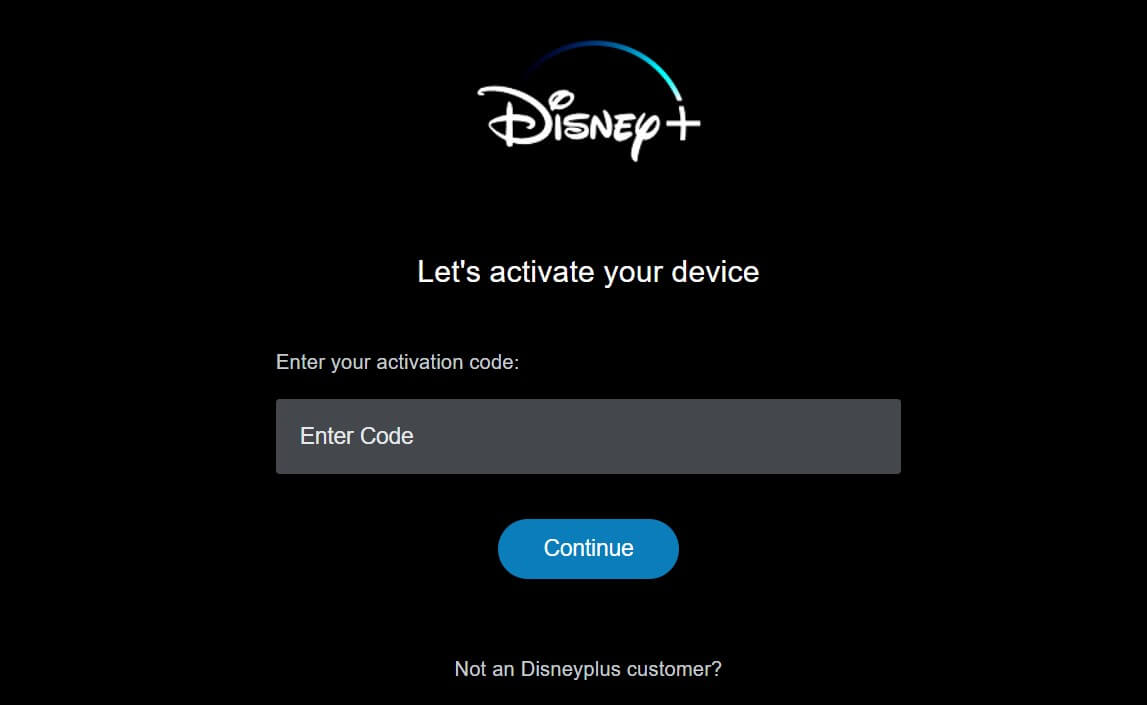Click the 'Enter your activation code:' label

(x=397, y=362)
